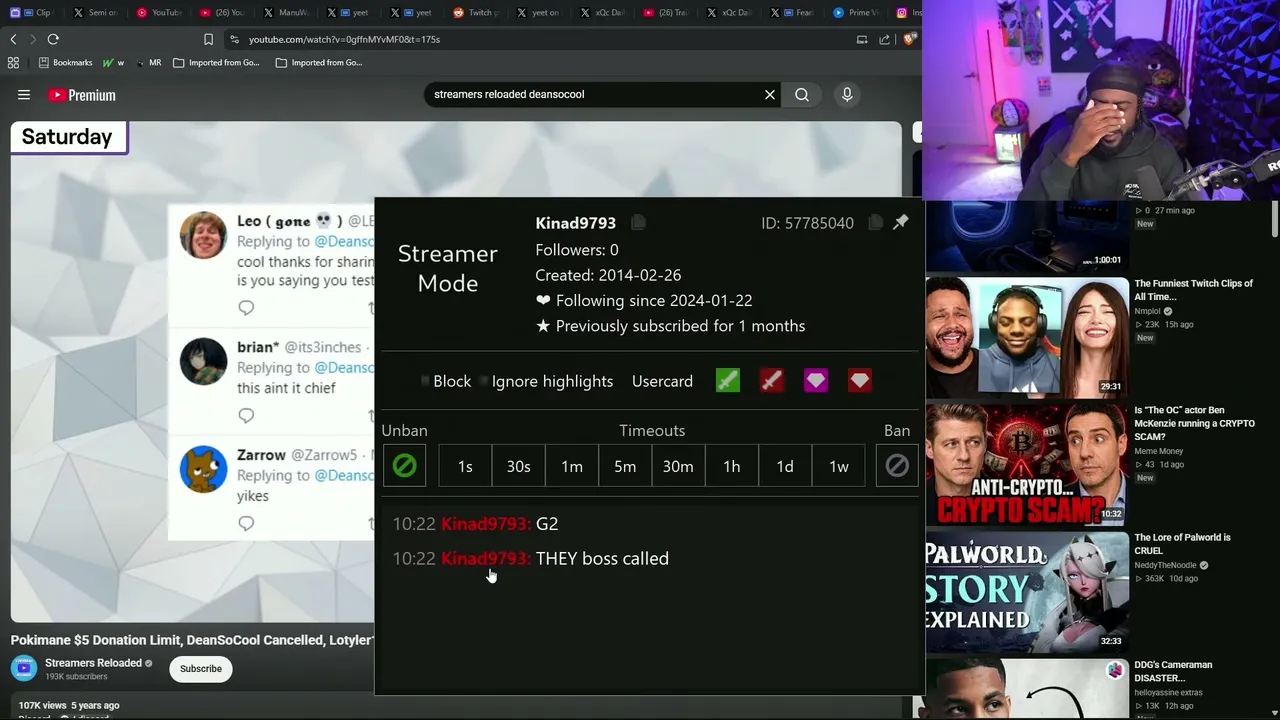Switch to the Semi on... X tab
The image size is (1280, 720).
point(95,13)
